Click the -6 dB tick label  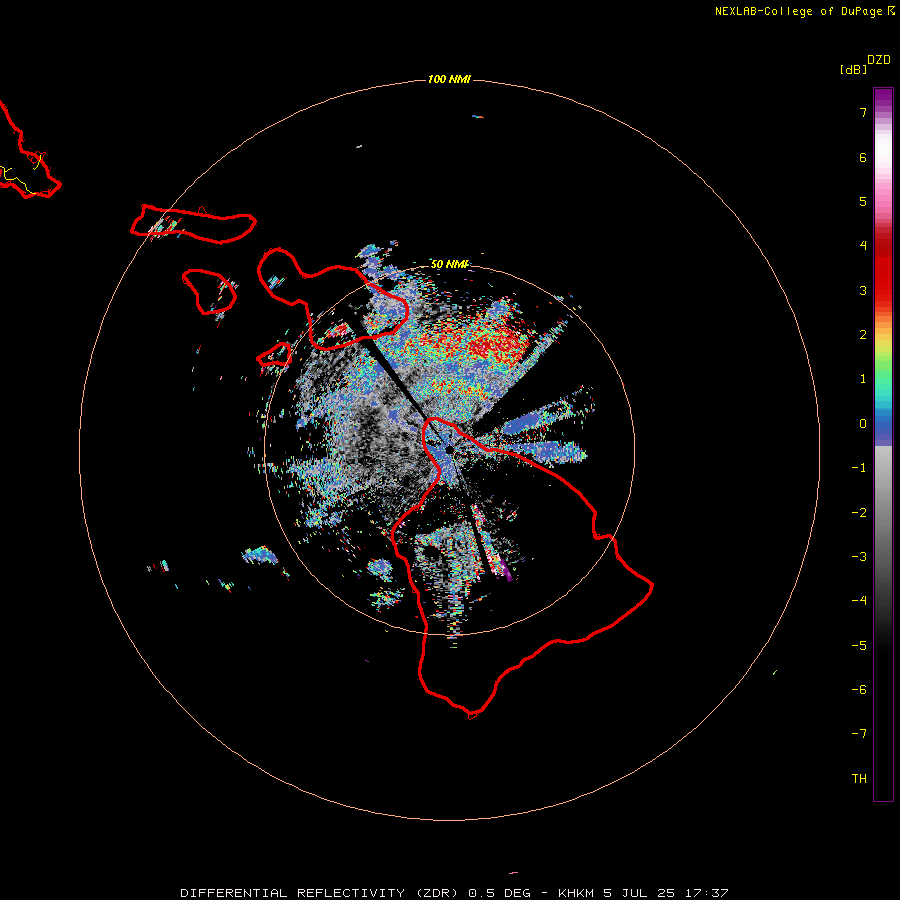pos(859,690)
